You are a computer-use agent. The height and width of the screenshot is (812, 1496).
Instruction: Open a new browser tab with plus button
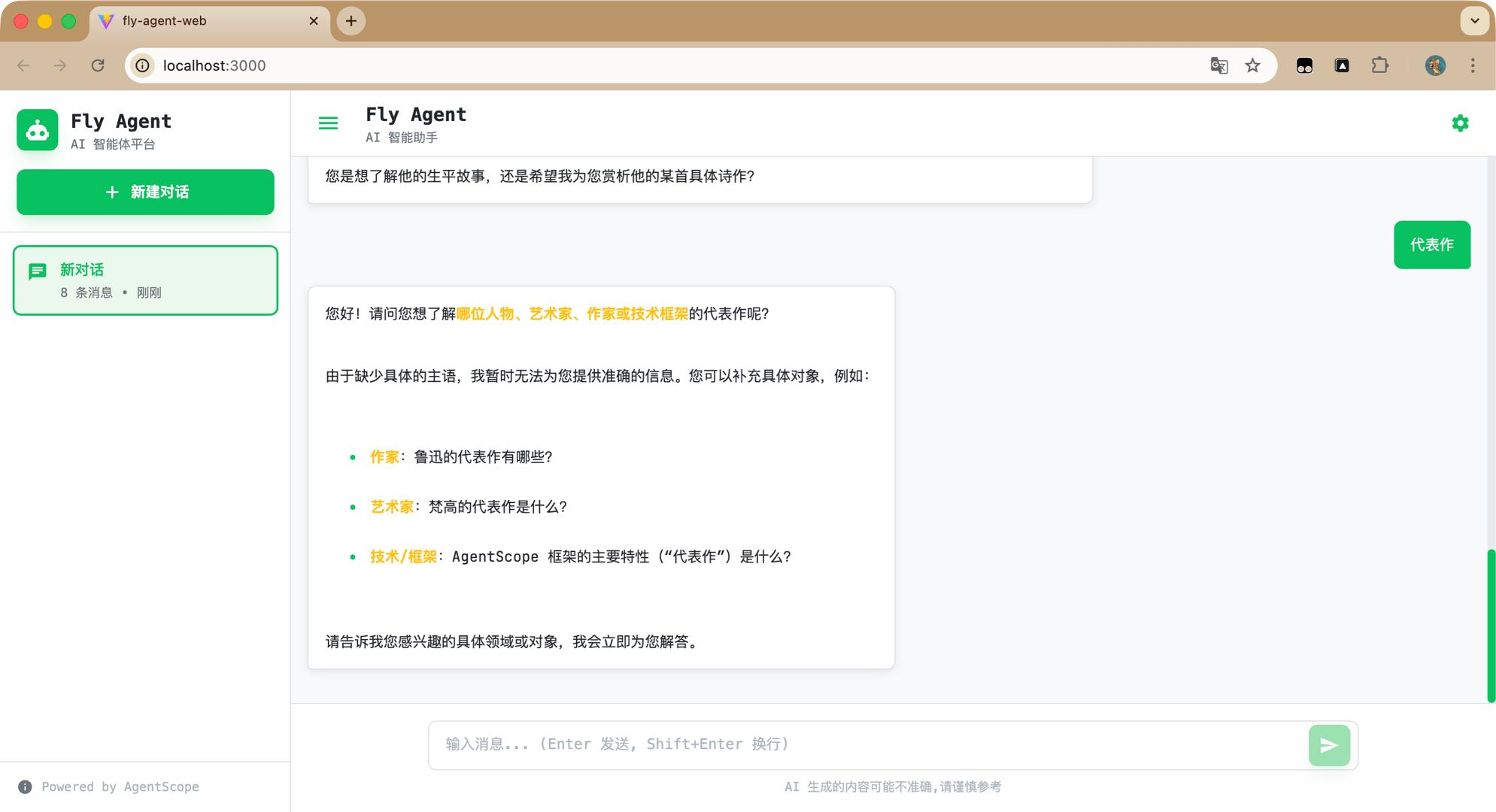click(350, 20)
